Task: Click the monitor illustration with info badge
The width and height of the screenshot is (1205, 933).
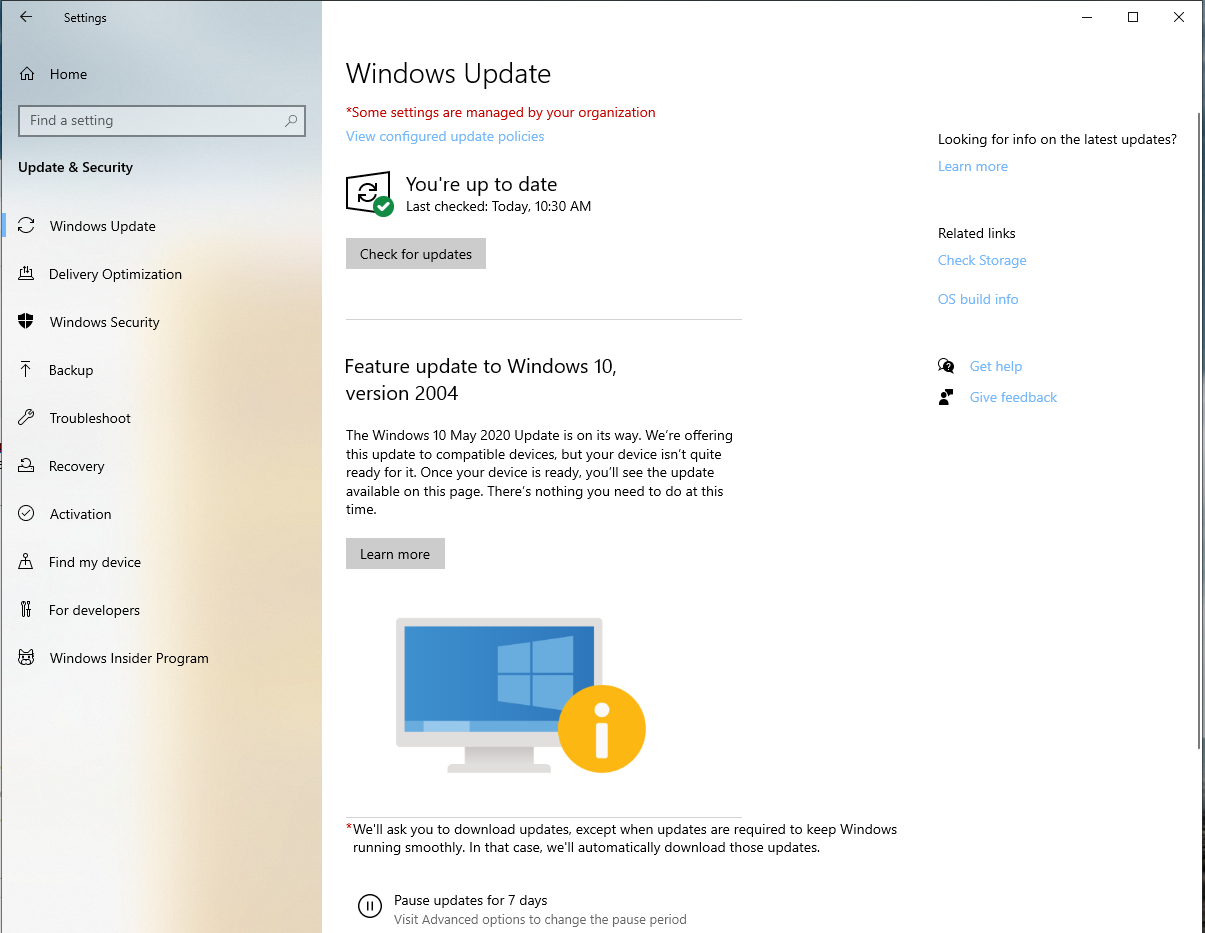Action: click(520, 696)
